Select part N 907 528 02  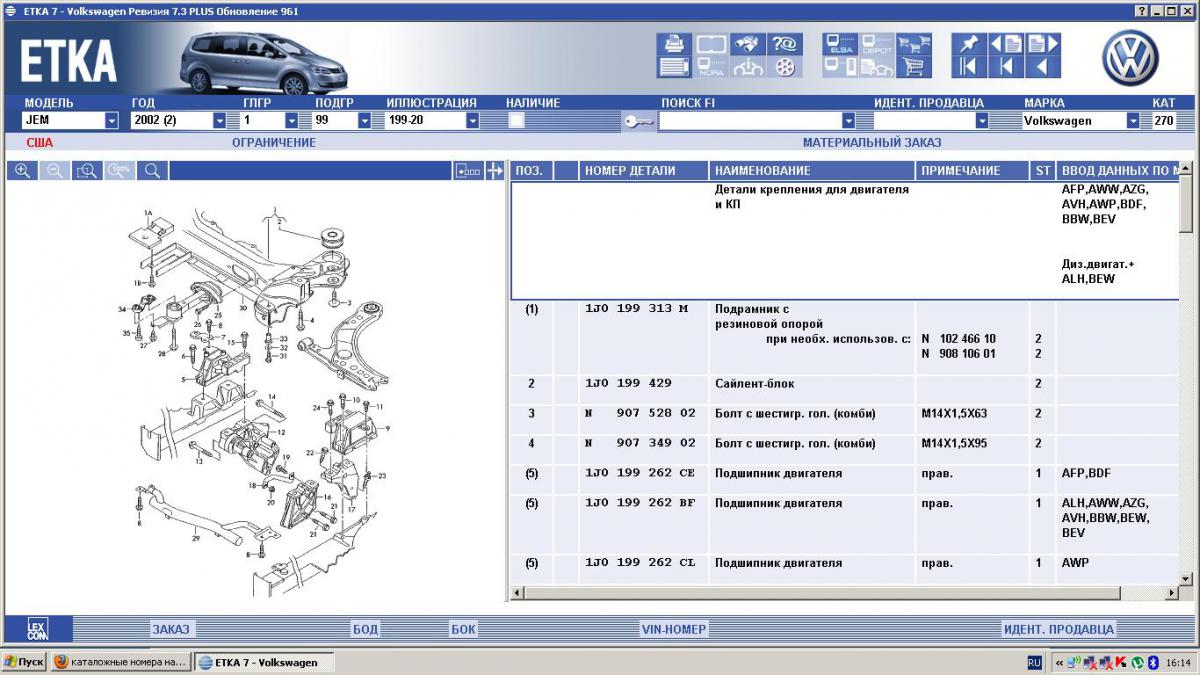[846, 420]
